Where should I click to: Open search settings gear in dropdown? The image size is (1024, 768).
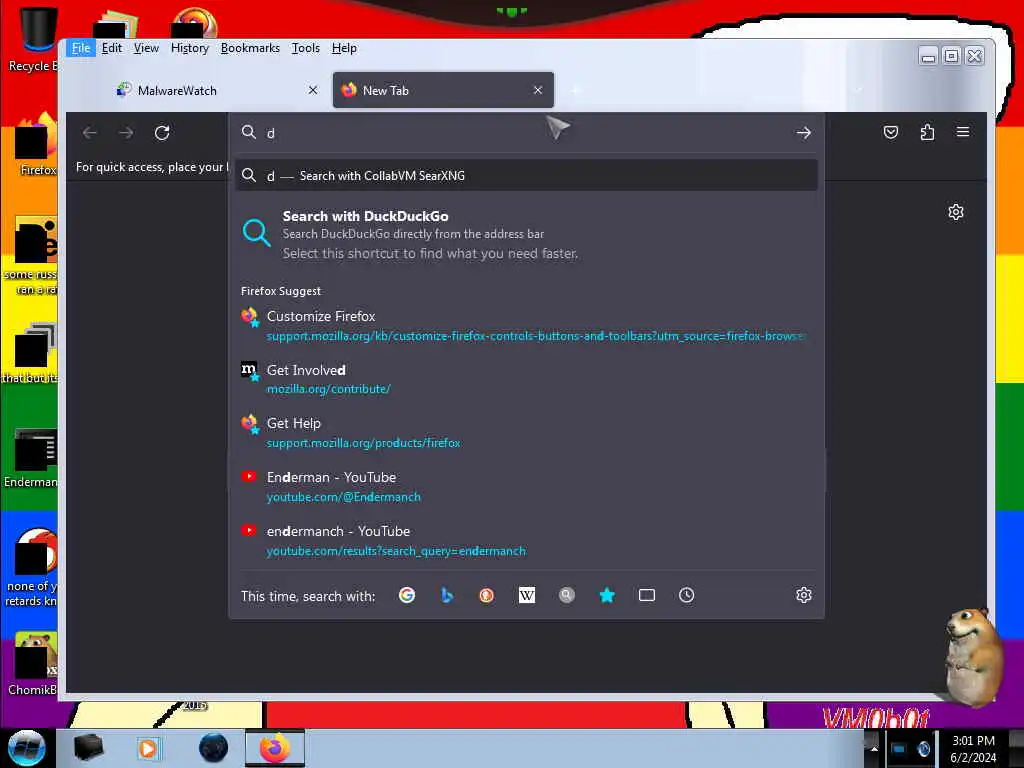(804, 595)
